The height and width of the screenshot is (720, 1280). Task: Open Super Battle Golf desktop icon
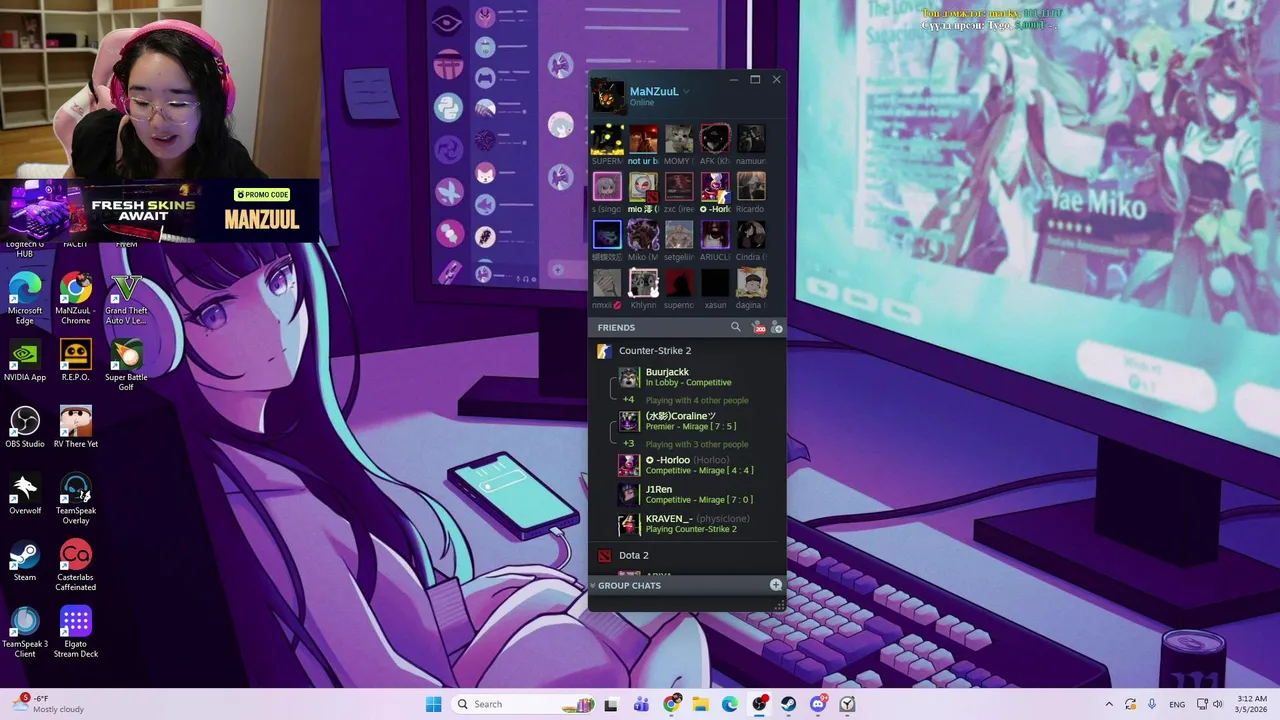126,365
